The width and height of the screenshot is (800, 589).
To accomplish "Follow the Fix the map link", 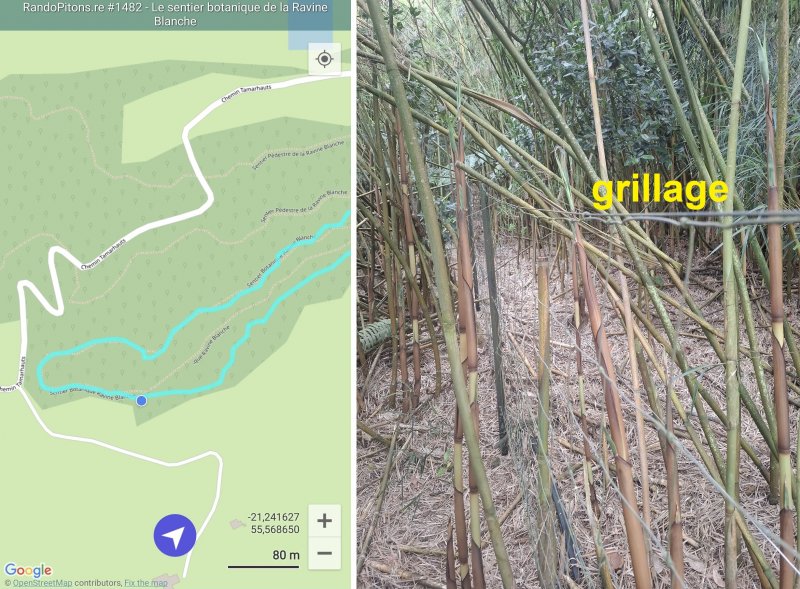I will [146, 583].
